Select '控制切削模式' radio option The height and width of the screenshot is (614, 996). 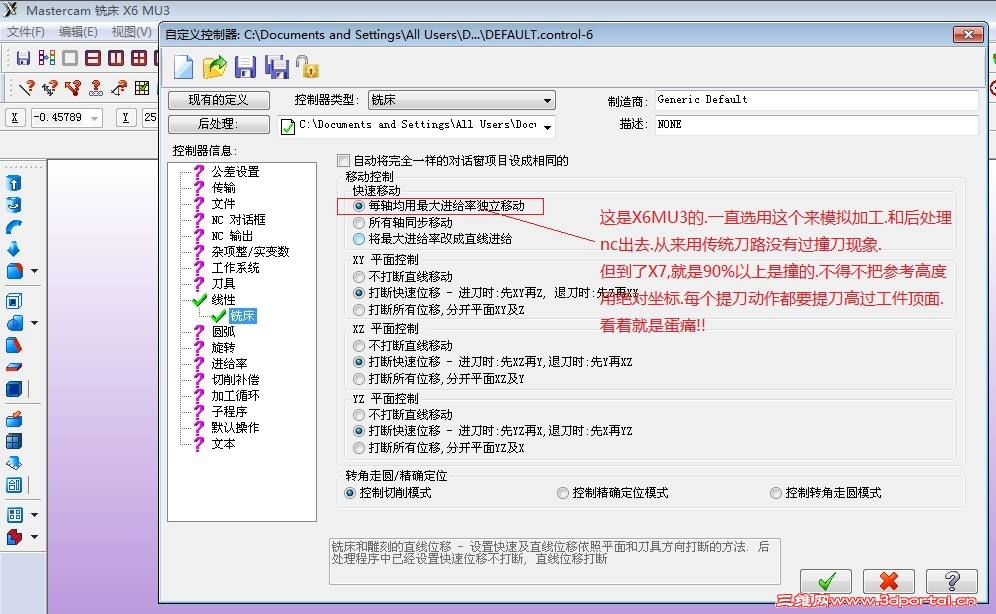pyautogui.click(x=350, y=493)
